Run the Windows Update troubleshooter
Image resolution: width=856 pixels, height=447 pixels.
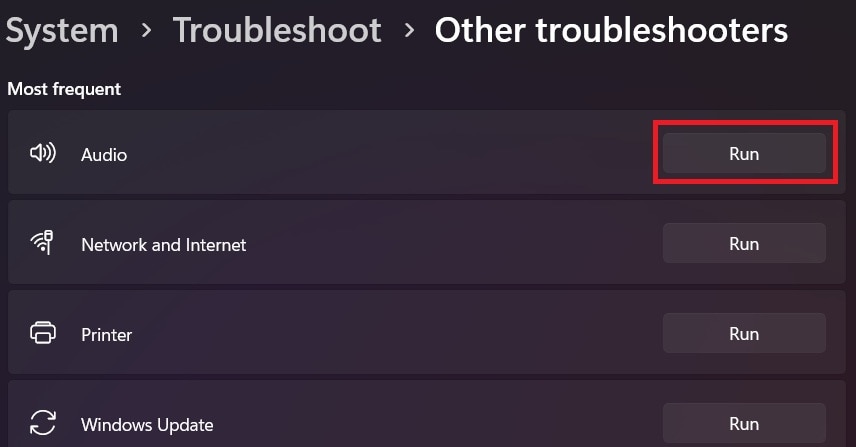point(744,423)
